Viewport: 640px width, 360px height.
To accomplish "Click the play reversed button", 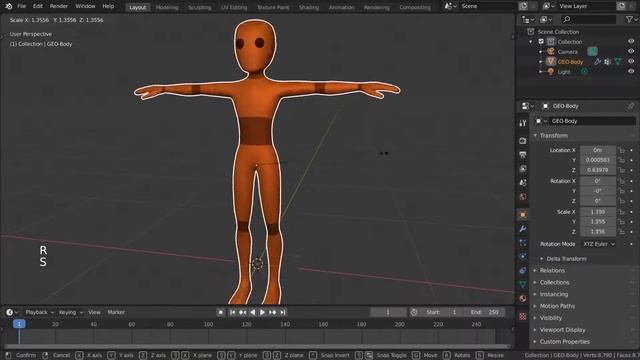I will [253, 312].
